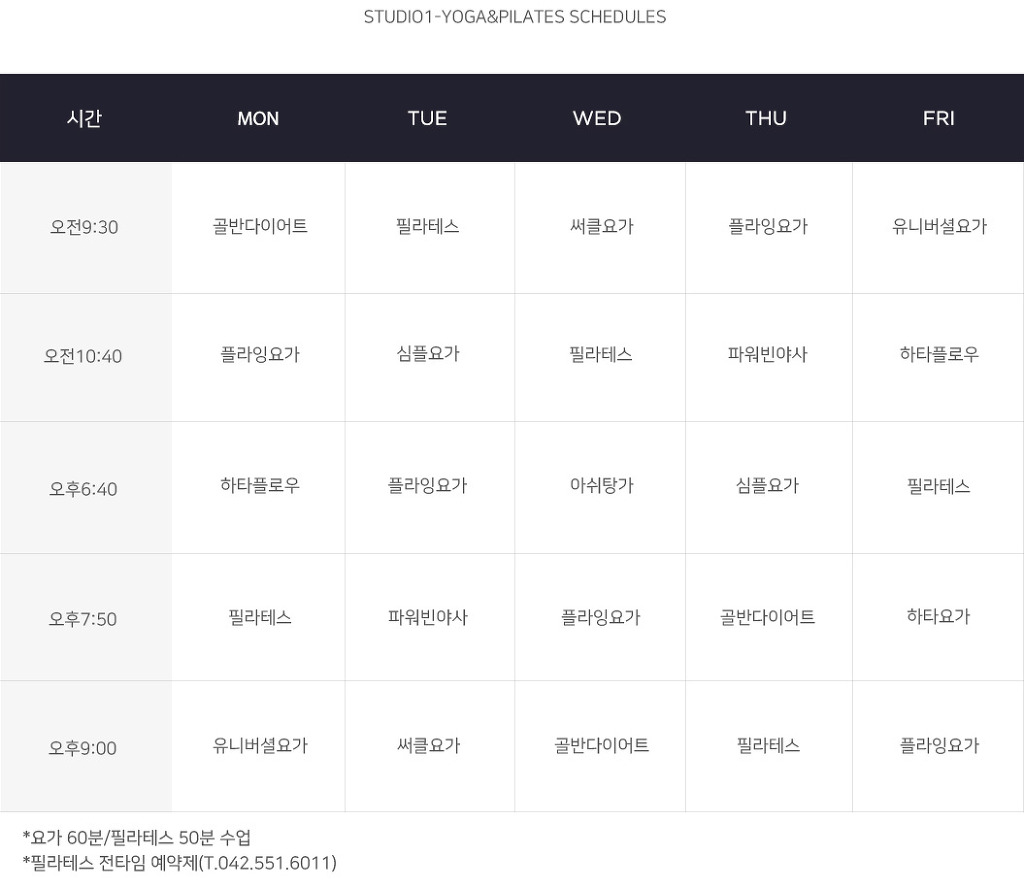Click the MON column header
This screenshot has width=1024, height=888.
[258, 118]
